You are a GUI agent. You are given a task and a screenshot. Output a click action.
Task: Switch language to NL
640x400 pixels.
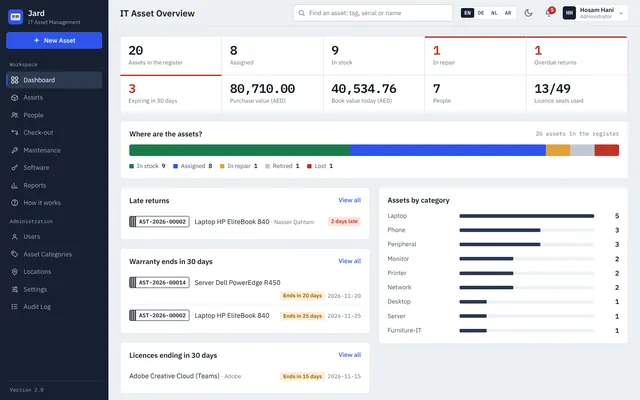pyautogui.click(x=494, y=13)
